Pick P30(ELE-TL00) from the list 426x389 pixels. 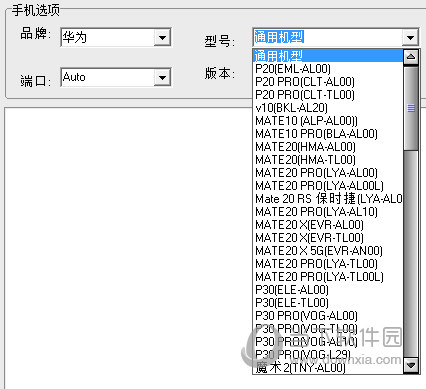pyautogui.click(x=328, y=303)
